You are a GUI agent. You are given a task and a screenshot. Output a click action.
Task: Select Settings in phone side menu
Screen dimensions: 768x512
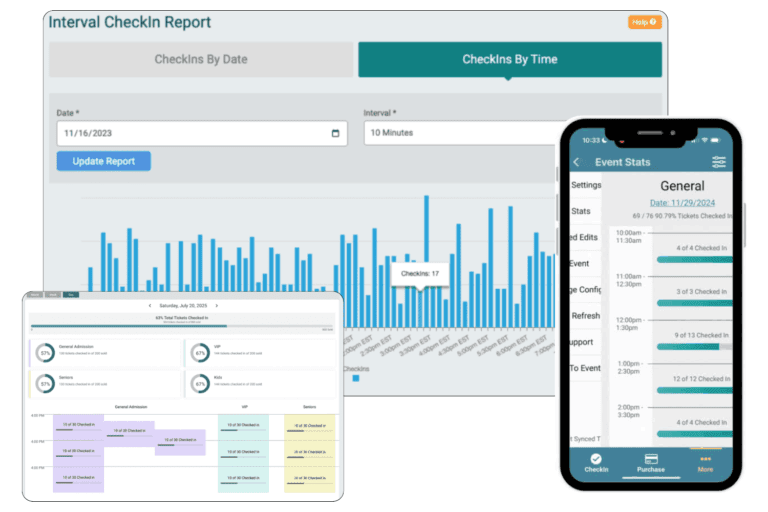[x=586, y=185]
